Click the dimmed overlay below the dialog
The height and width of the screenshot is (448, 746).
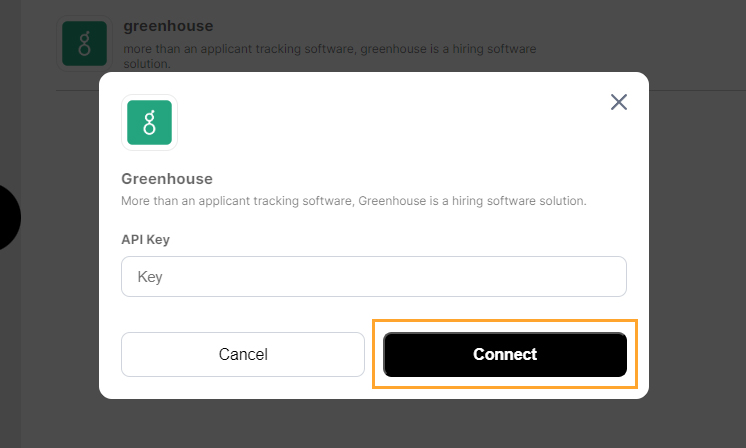pos(373,423)
